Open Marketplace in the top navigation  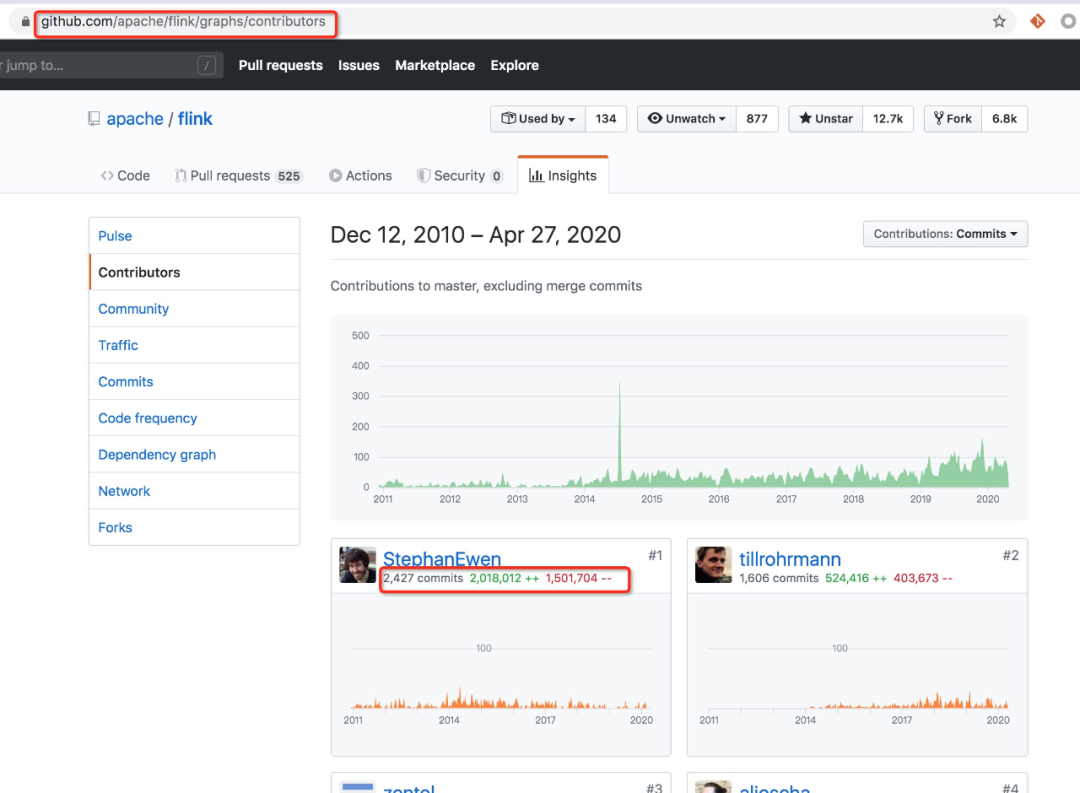pyautogui.click(x=435, y=65)
